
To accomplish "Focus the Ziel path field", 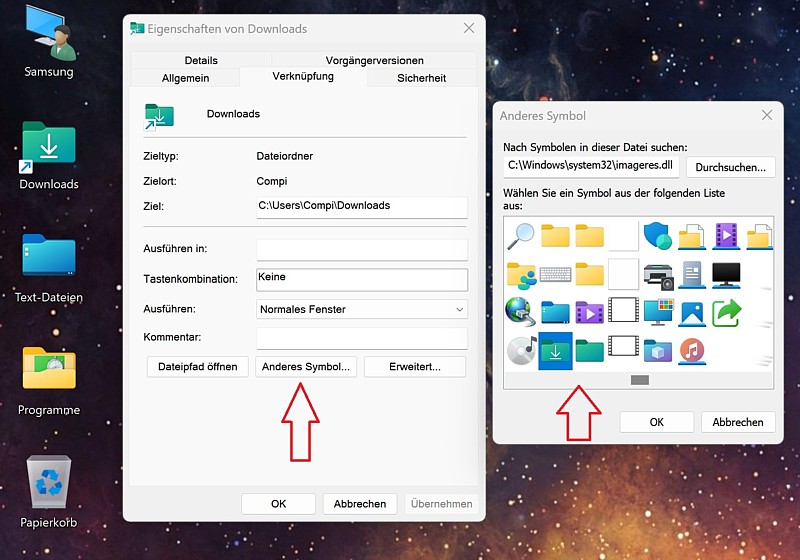I will (362, 207).
